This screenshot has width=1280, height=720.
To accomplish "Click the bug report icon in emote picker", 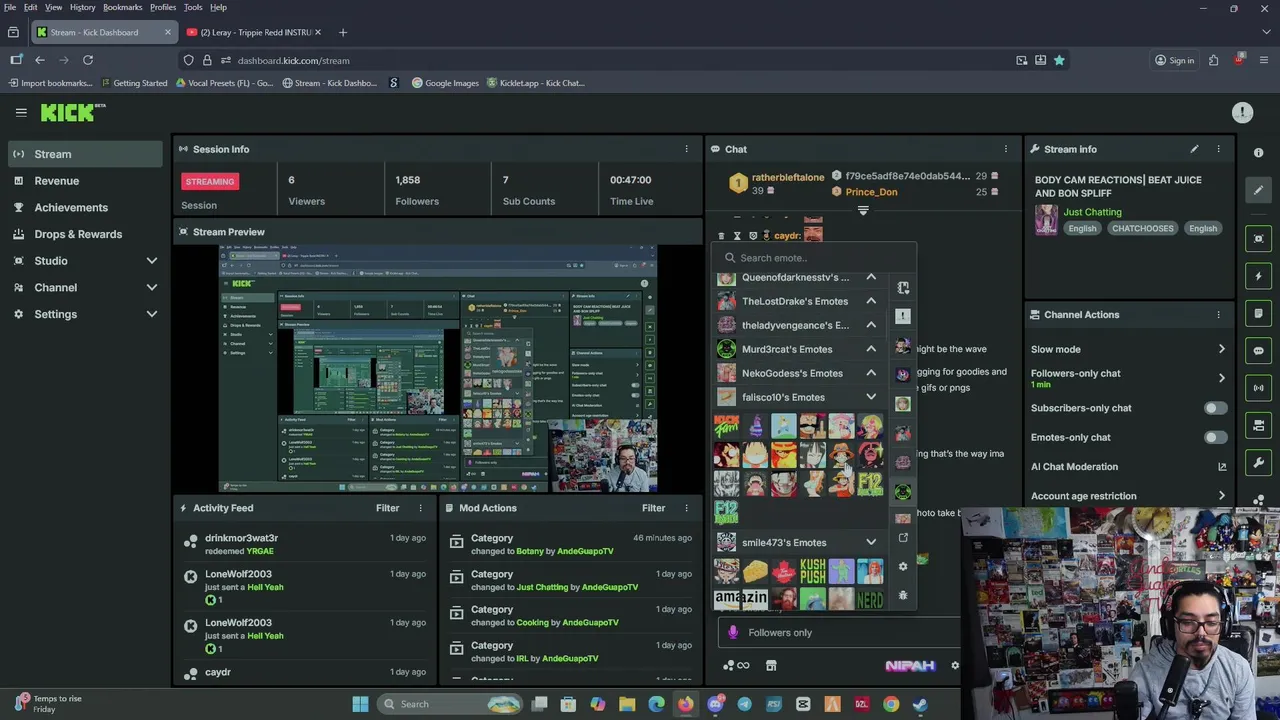I will [903, 596].
